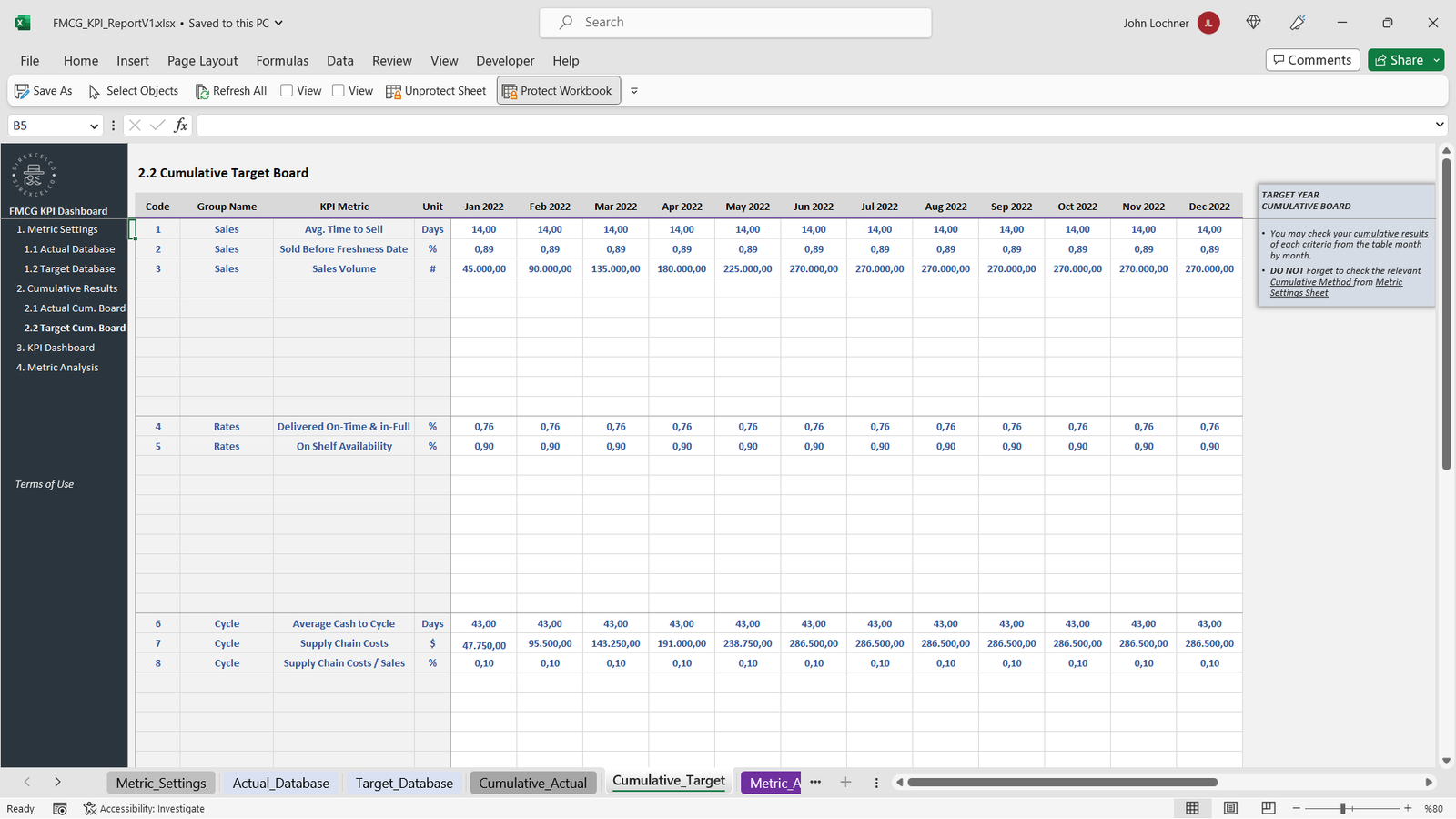
Task: Click the Share button
Action: [x=1399, y=60]
